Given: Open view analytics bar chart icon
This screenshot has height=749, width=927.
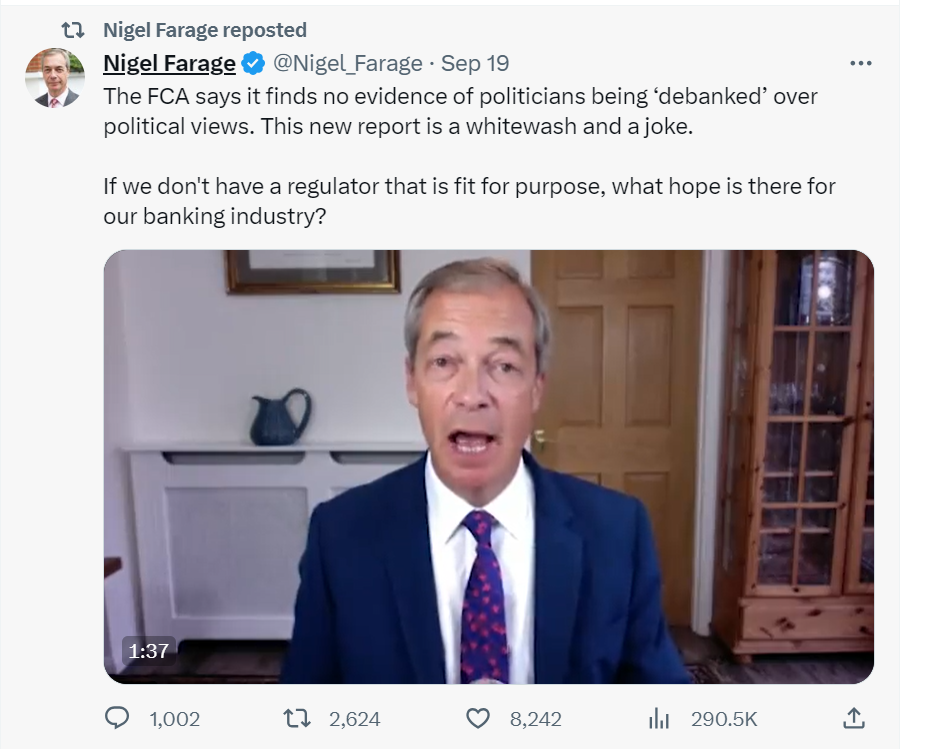Looking at the screenshot, I should pyautogui.click(x=659, y=718).
